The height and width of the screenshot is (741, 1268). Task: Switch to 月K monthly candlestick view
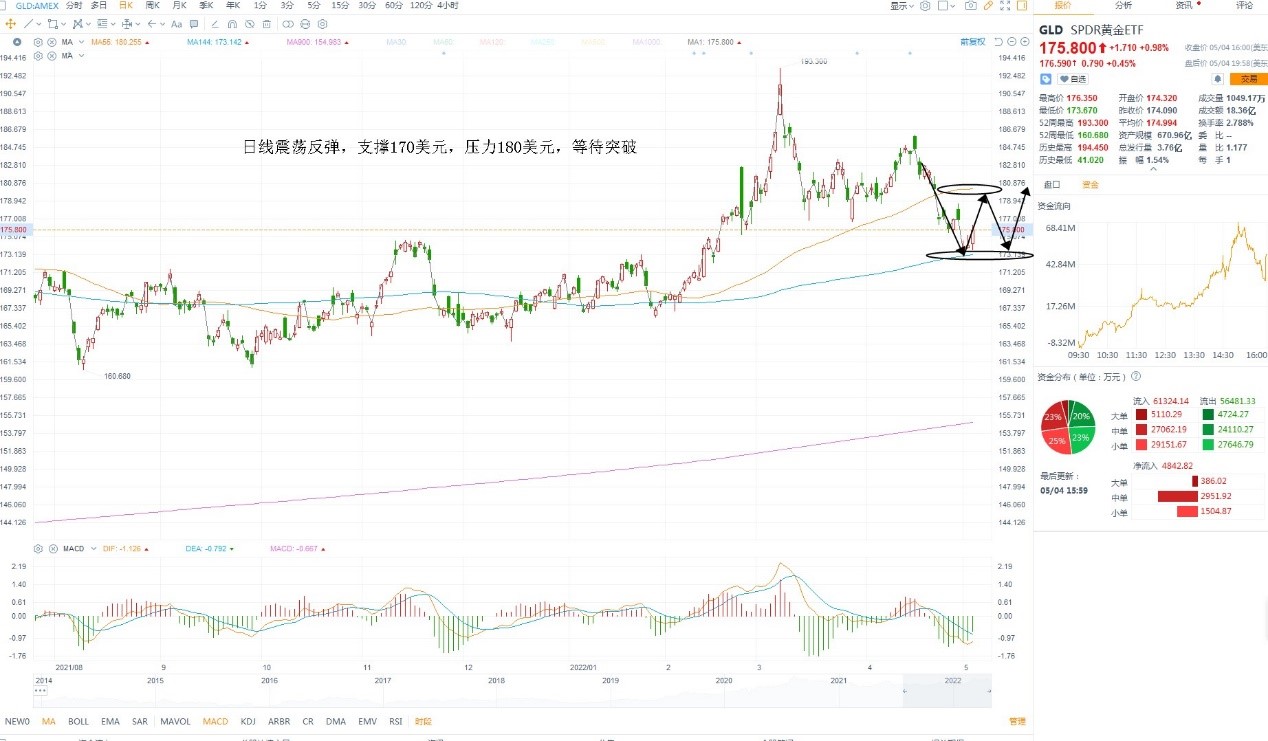pos(180,5)
